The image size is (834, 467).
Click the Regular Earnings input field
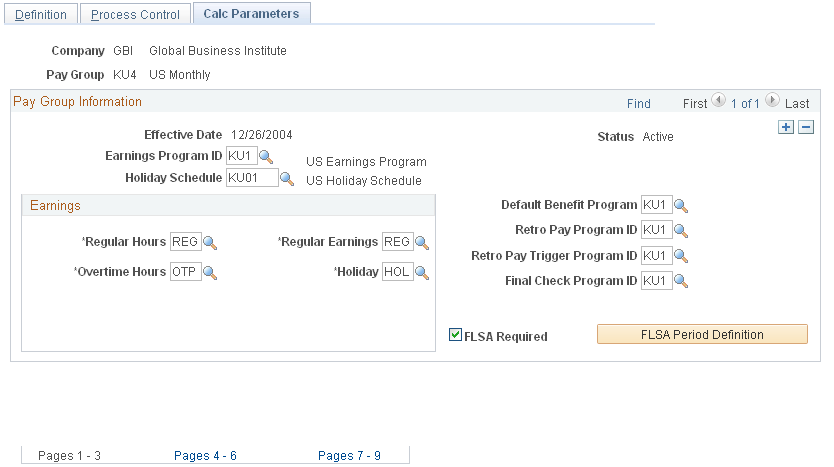[x=397, y=242]
